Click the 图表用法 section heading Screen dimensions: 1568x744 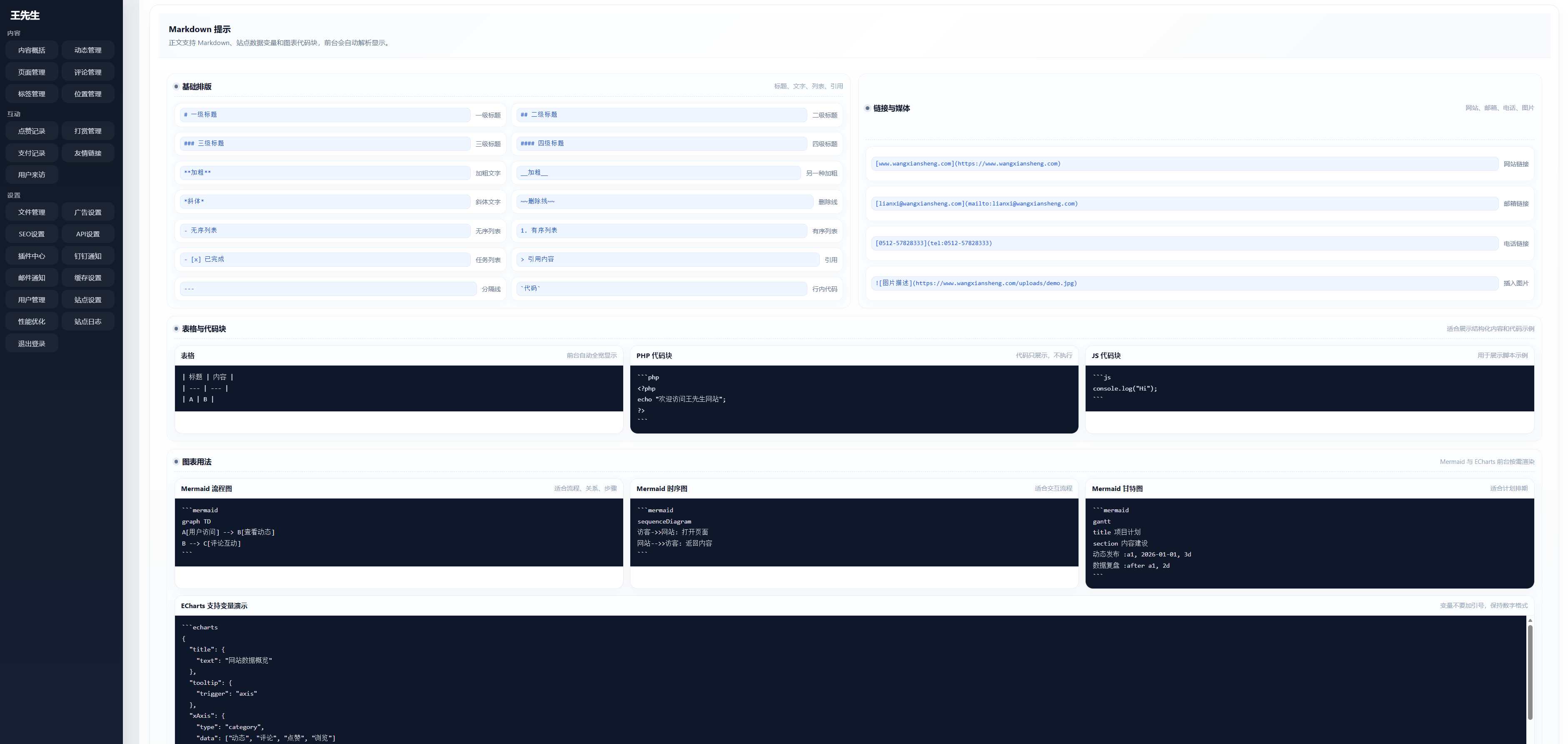click(x=197, y=461)
